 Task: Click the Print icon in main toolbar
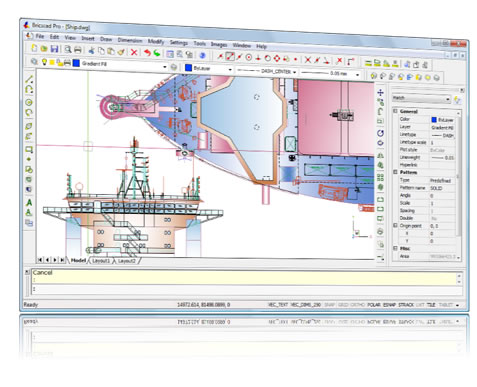pos(77,50)
